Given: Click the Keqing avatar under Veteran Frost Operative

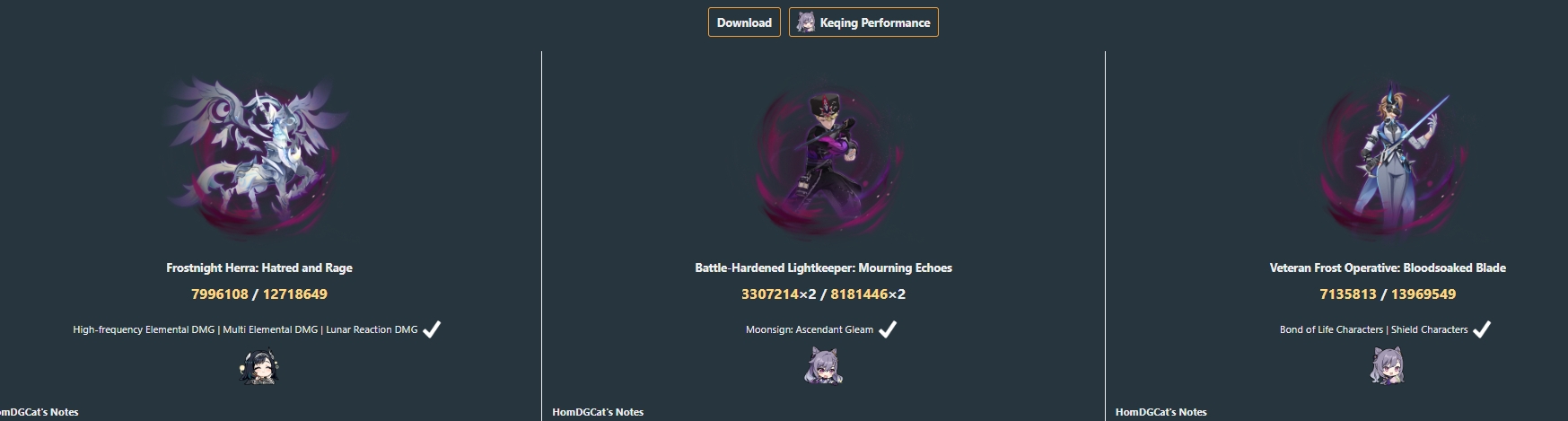Looking at the screenshot, I should [1388, 366].
